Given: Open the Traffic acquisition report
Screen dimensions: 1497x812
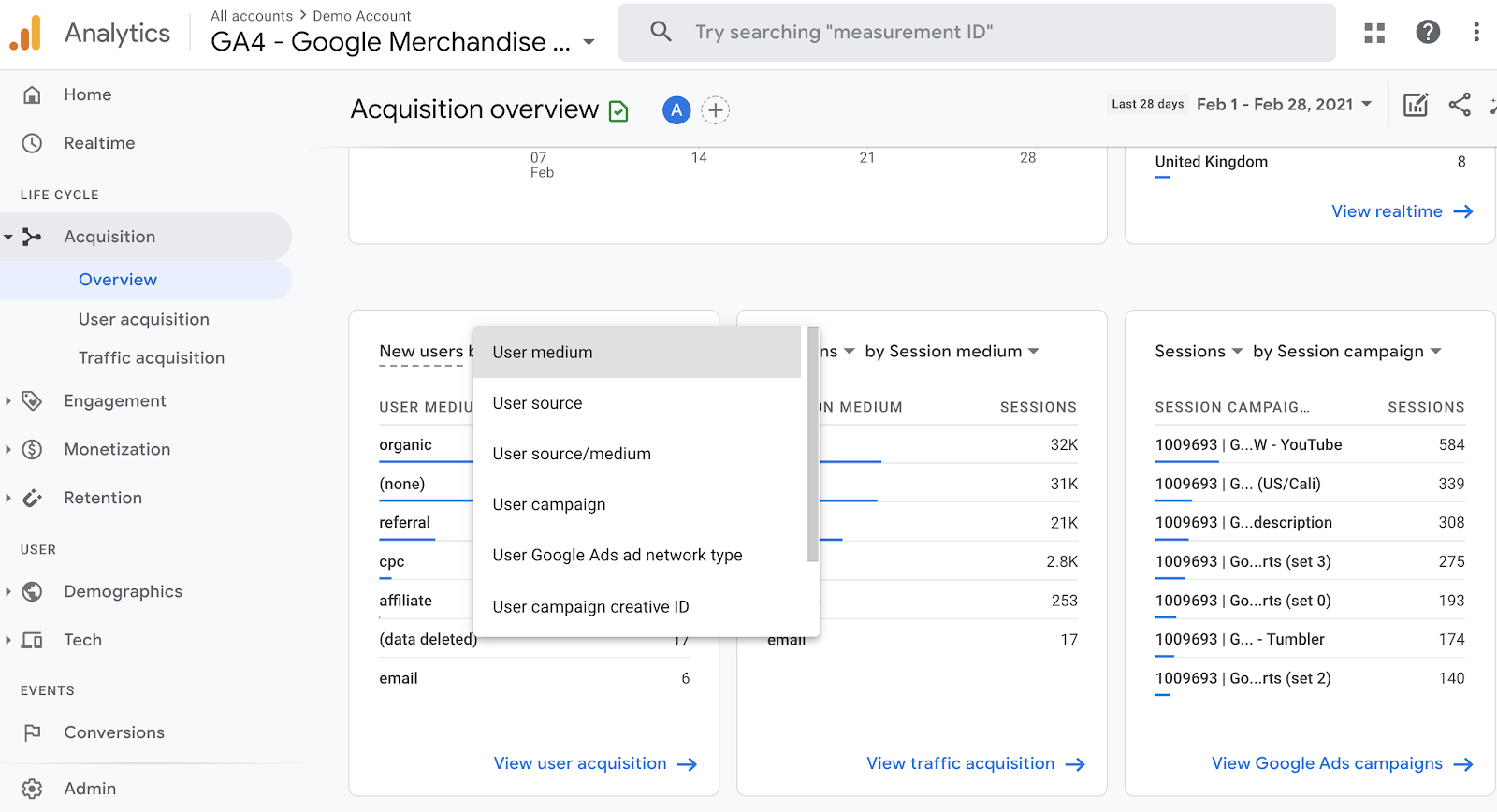Looking at the screenshot, I should [152, 358].
